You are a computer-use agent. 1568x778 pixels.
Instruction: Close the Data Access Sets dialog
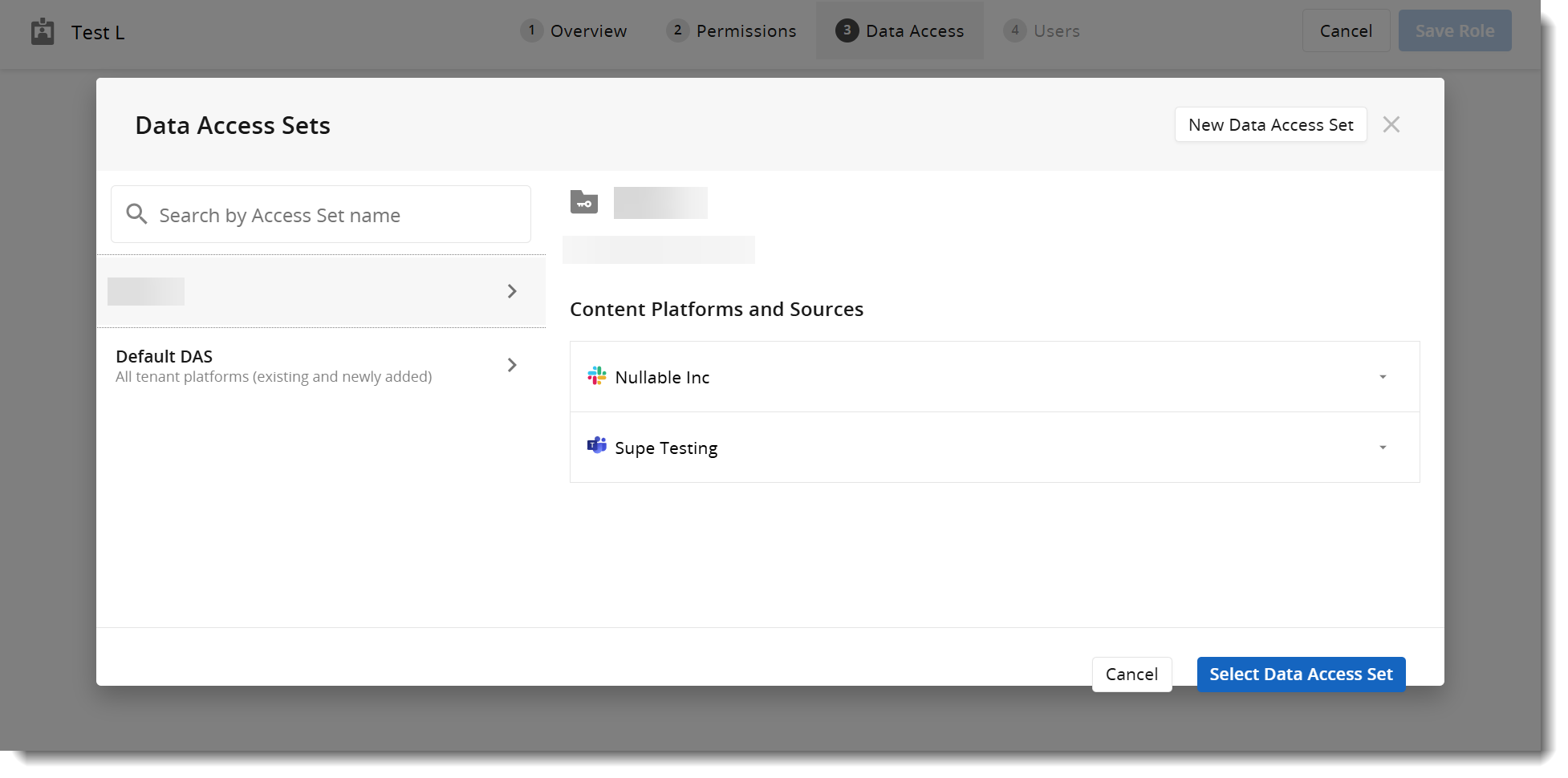click(x=1391, y=125)
